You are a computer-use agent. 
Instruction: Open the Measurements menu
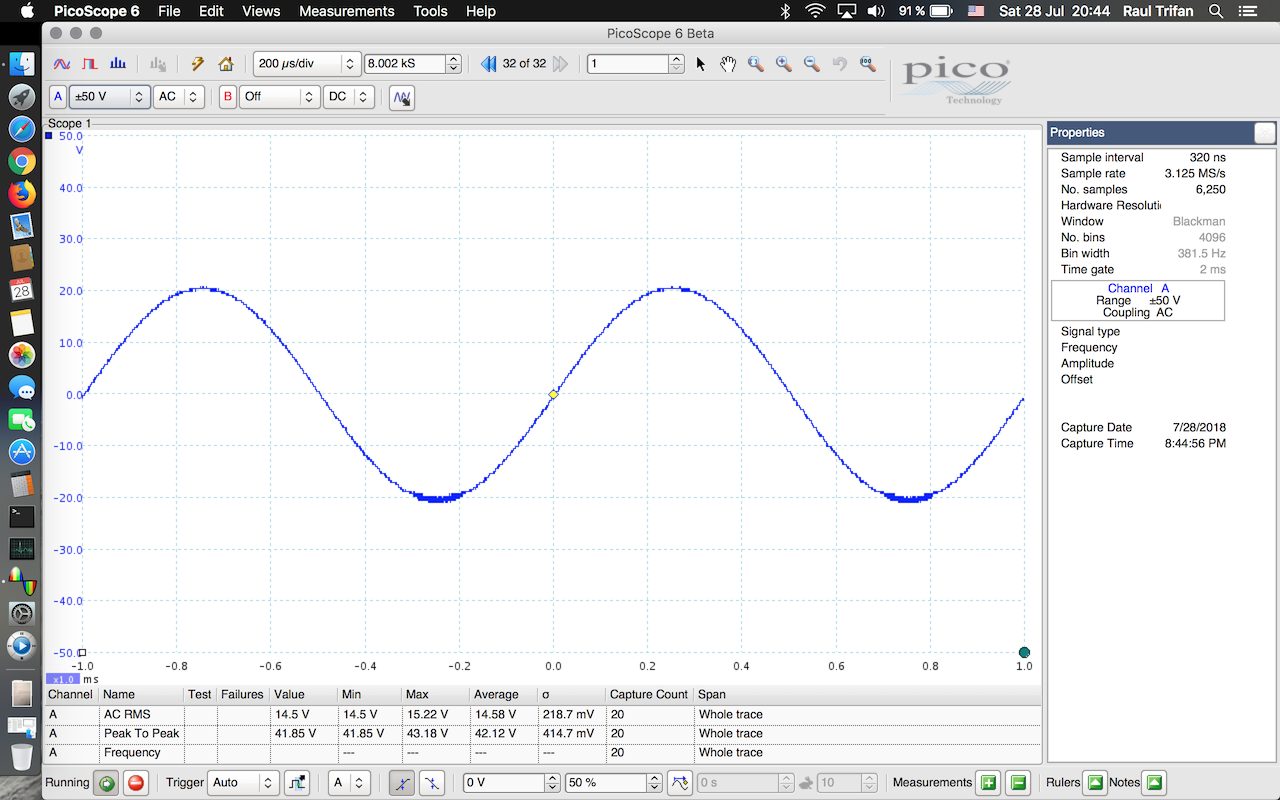tap(347, 11)
